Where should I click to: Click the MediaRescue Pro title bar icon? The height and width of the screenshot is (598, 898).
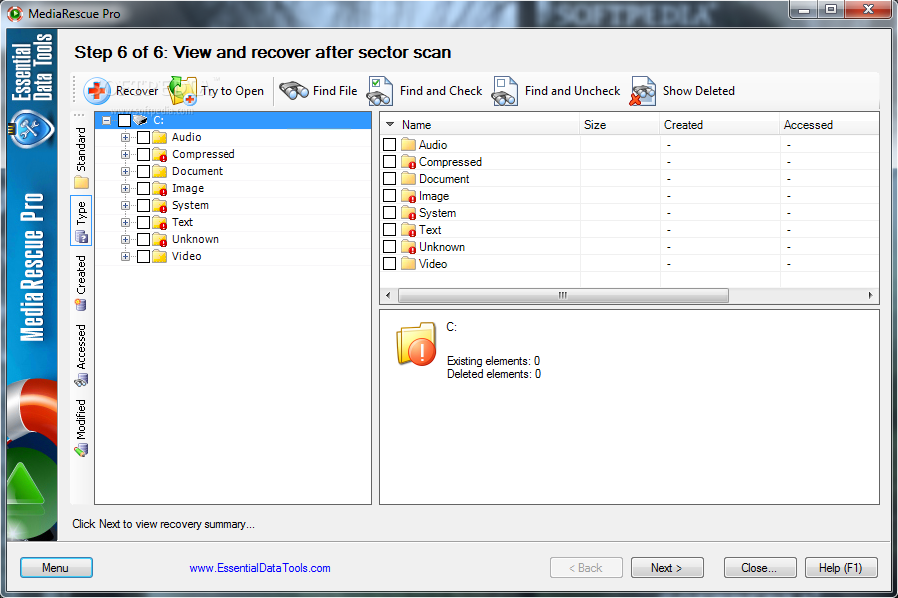point(15,13)
